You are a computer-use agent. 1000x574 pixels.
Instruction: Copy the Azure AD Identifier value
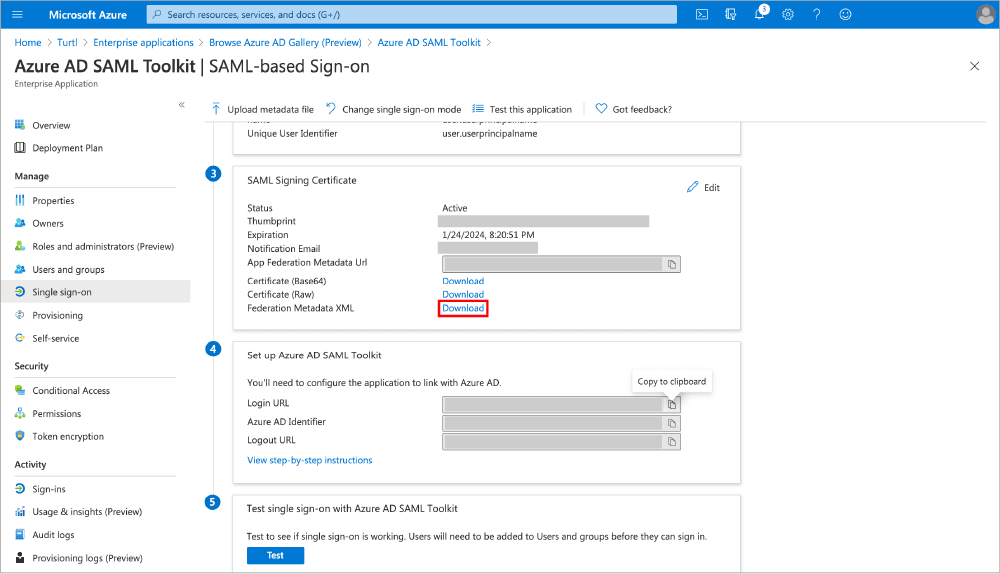click(x=672, y=423)
